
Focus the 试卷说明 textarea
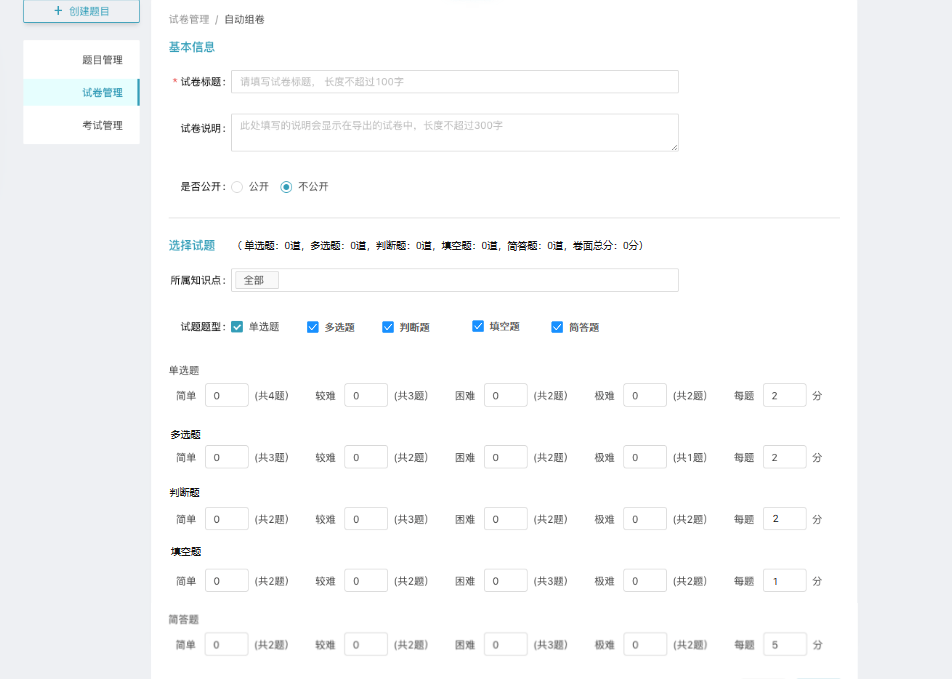pos(455,132)
